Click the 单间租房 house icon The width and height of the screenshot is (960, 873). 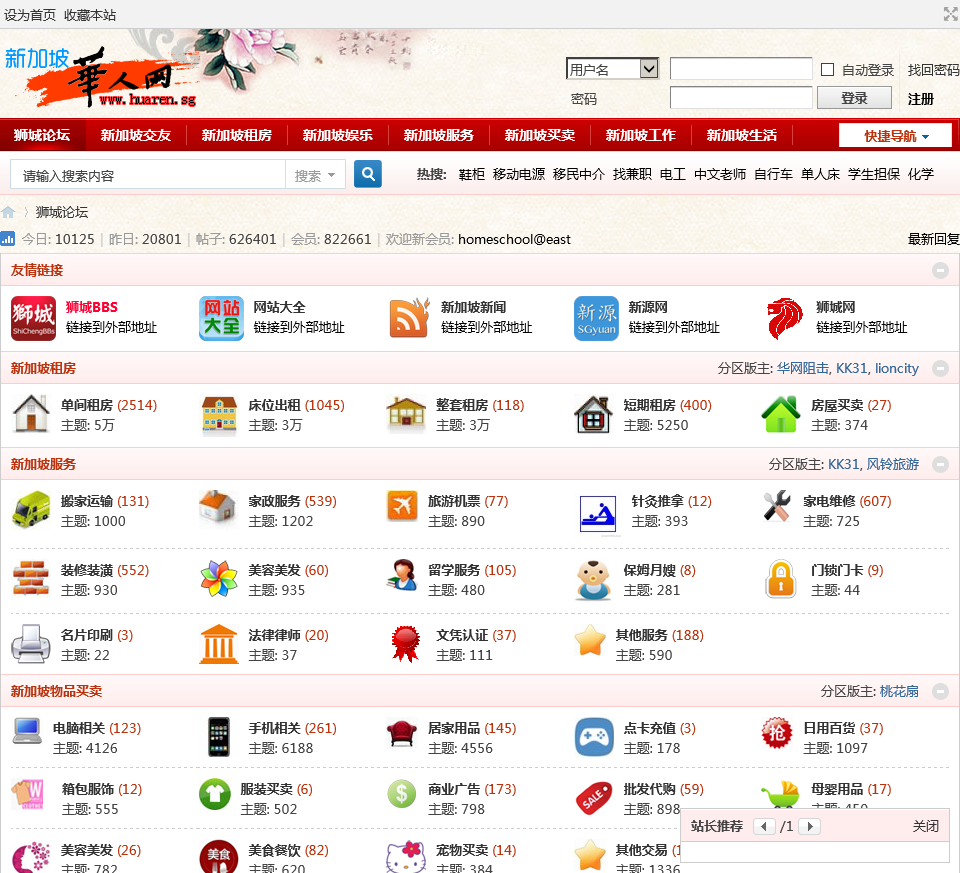click(31, 414)
